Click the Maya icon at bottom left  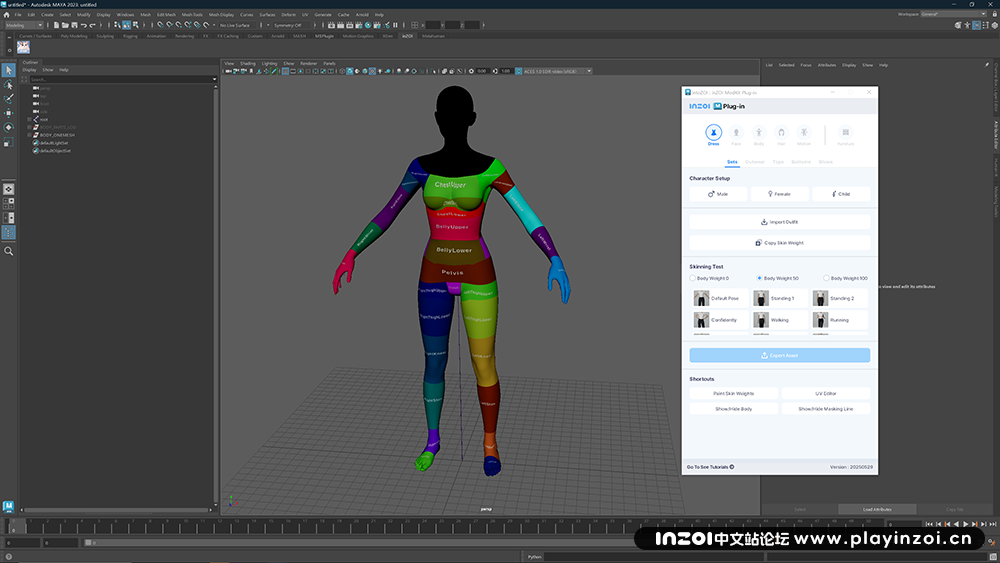(x=8, y=506)
